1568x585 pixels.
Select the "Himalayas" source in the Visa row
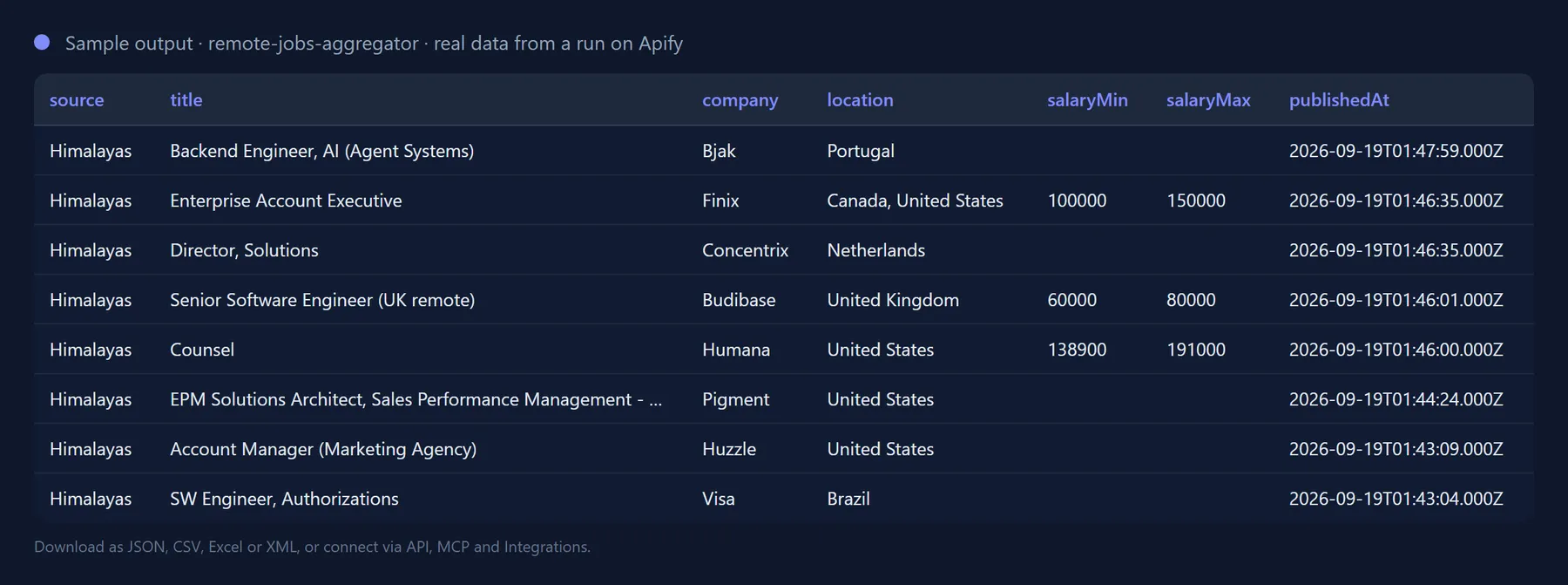[x=91, y=499]
